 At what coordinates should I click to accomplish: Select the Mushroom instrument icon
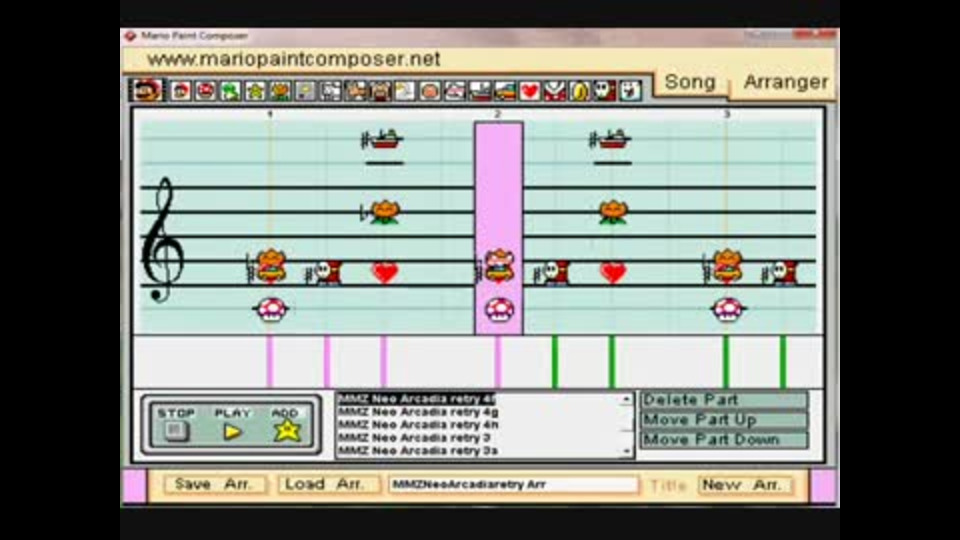point(206,91)
